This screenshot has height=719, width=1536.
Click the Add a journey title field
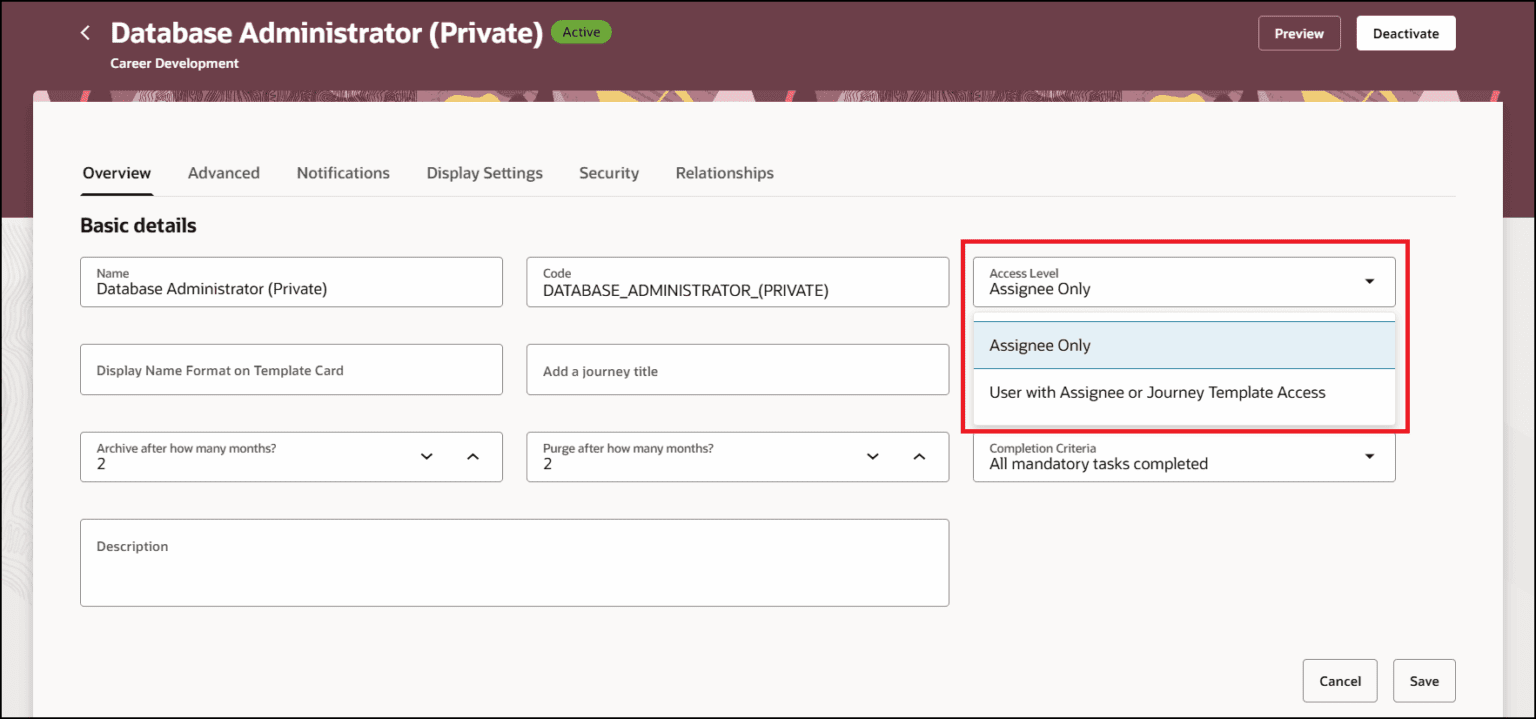[x=737, y=369]
